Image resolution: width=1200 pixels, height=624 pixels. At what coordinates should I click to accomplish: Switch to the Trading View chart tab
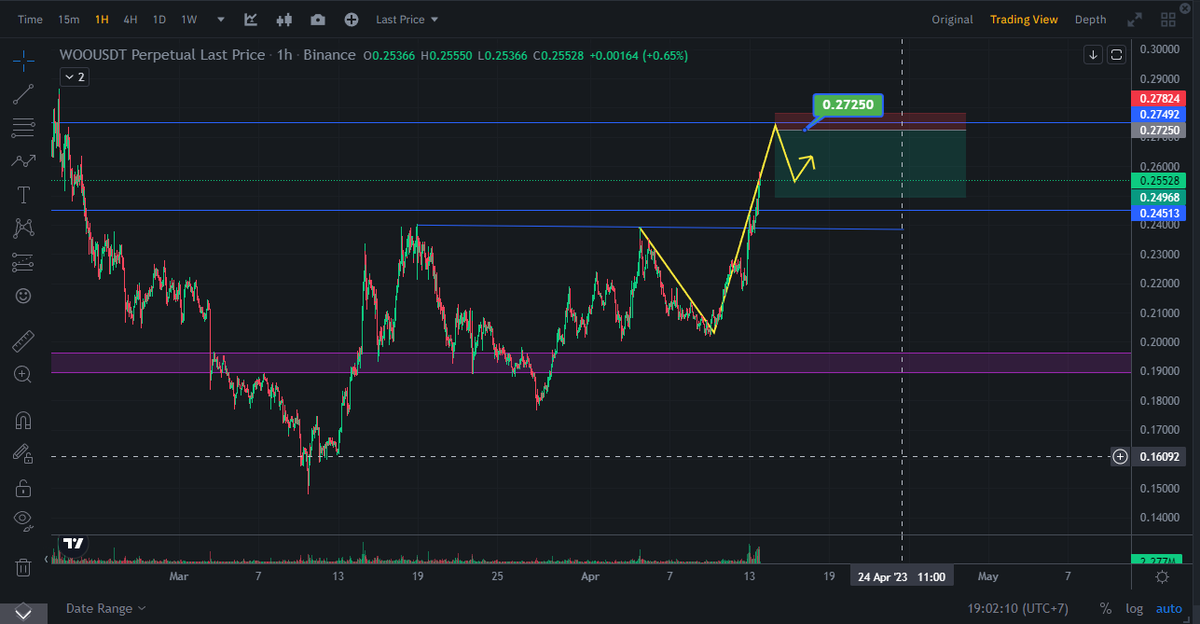(x=1024, y=19)
